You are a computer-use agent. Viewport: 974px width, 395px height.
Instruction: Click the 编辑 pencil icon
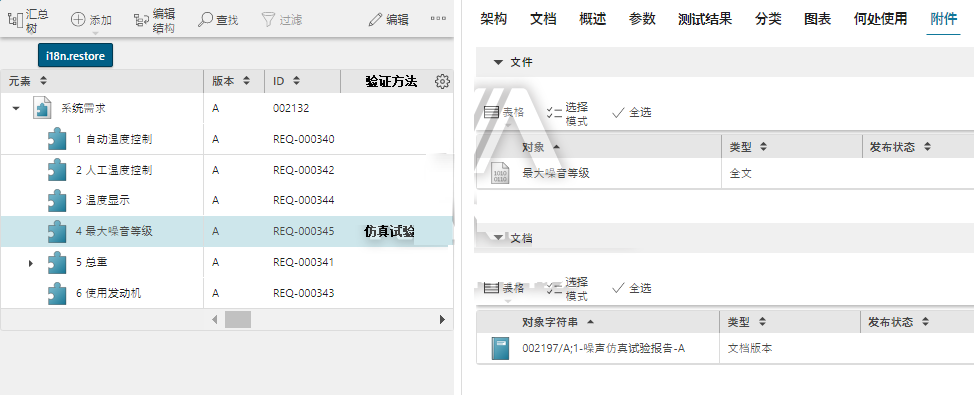point(375,20)
